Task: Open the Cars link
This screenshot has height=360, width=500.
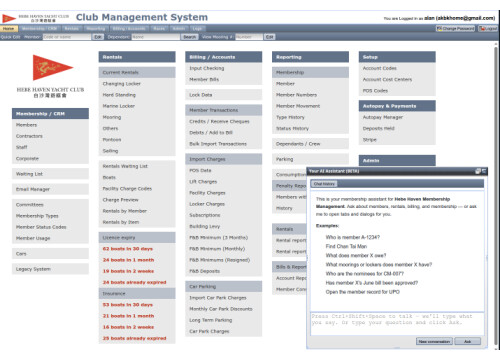Action: click(21, 254)
